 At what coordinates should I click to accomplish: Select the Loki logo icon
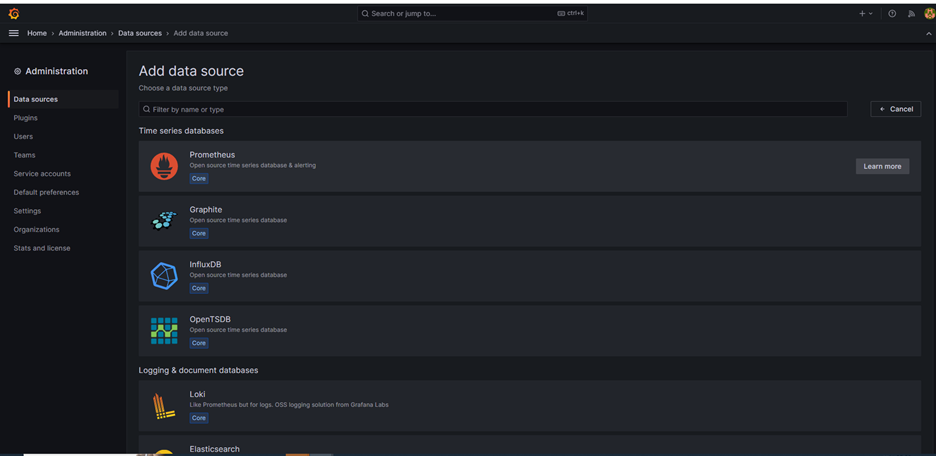point(163,406)
